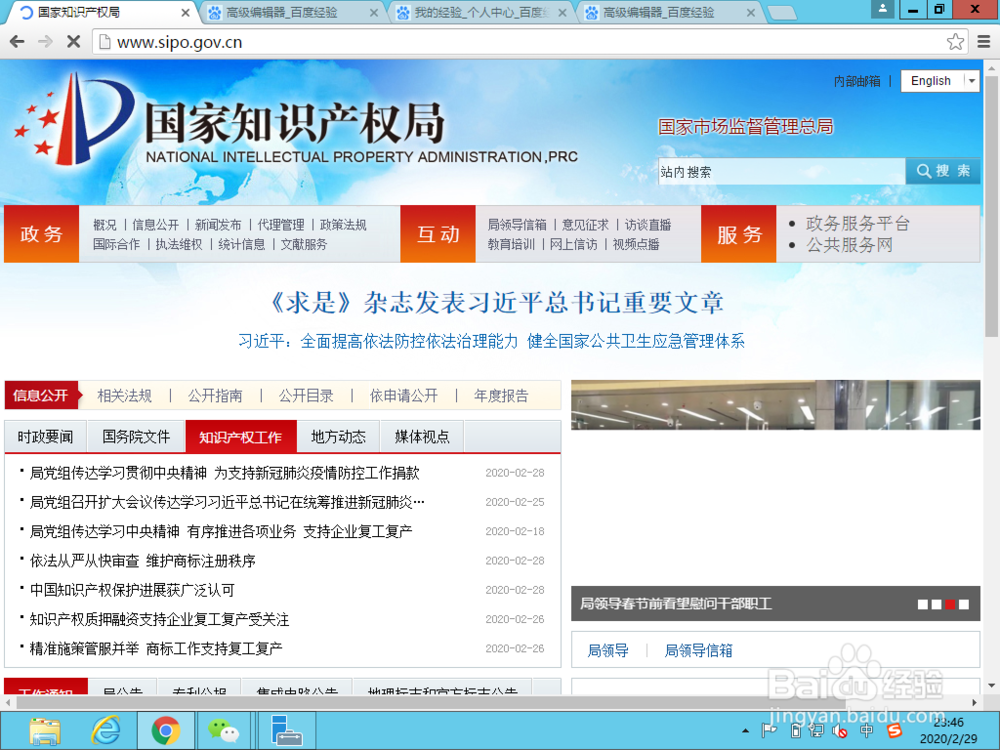This screenshot has width=1000, height=750.
Task: Open the 服务 red section button
Action: click(739, 234)
